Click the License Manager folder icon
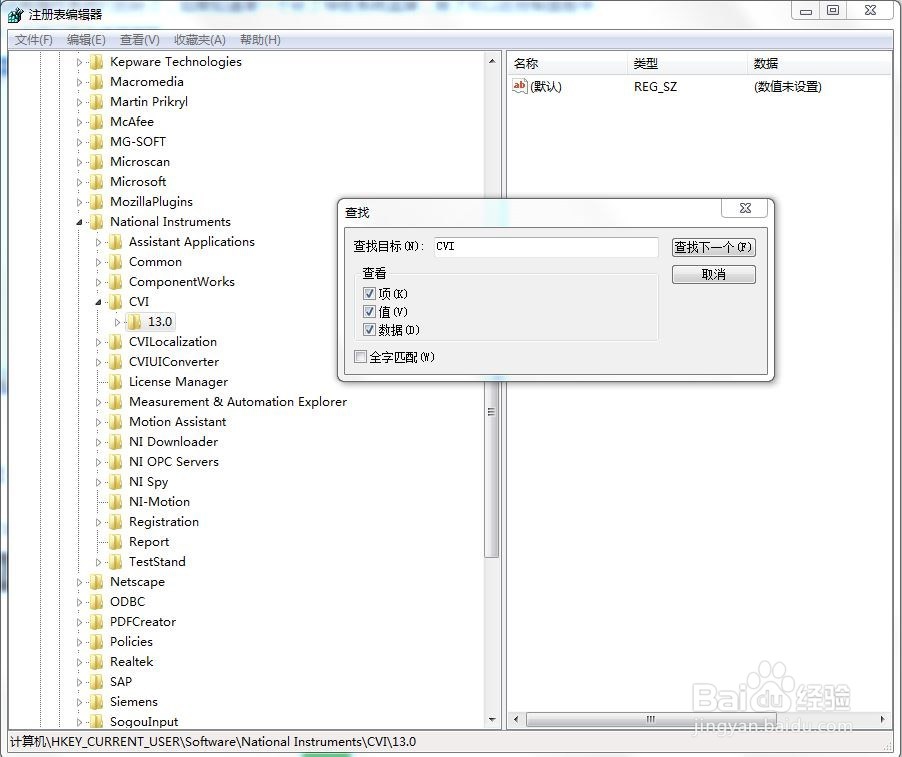The image size is (902, 757). click(116, 382)
